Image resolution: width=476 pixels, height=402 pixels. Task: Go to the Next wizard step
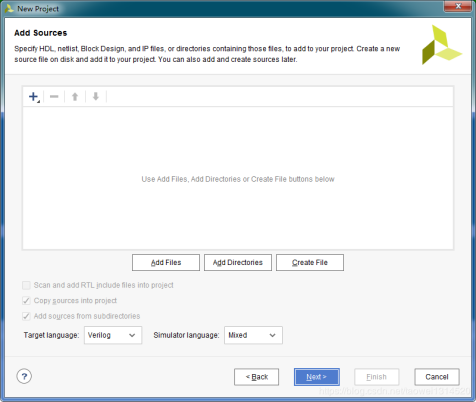[x=317, y=377]
